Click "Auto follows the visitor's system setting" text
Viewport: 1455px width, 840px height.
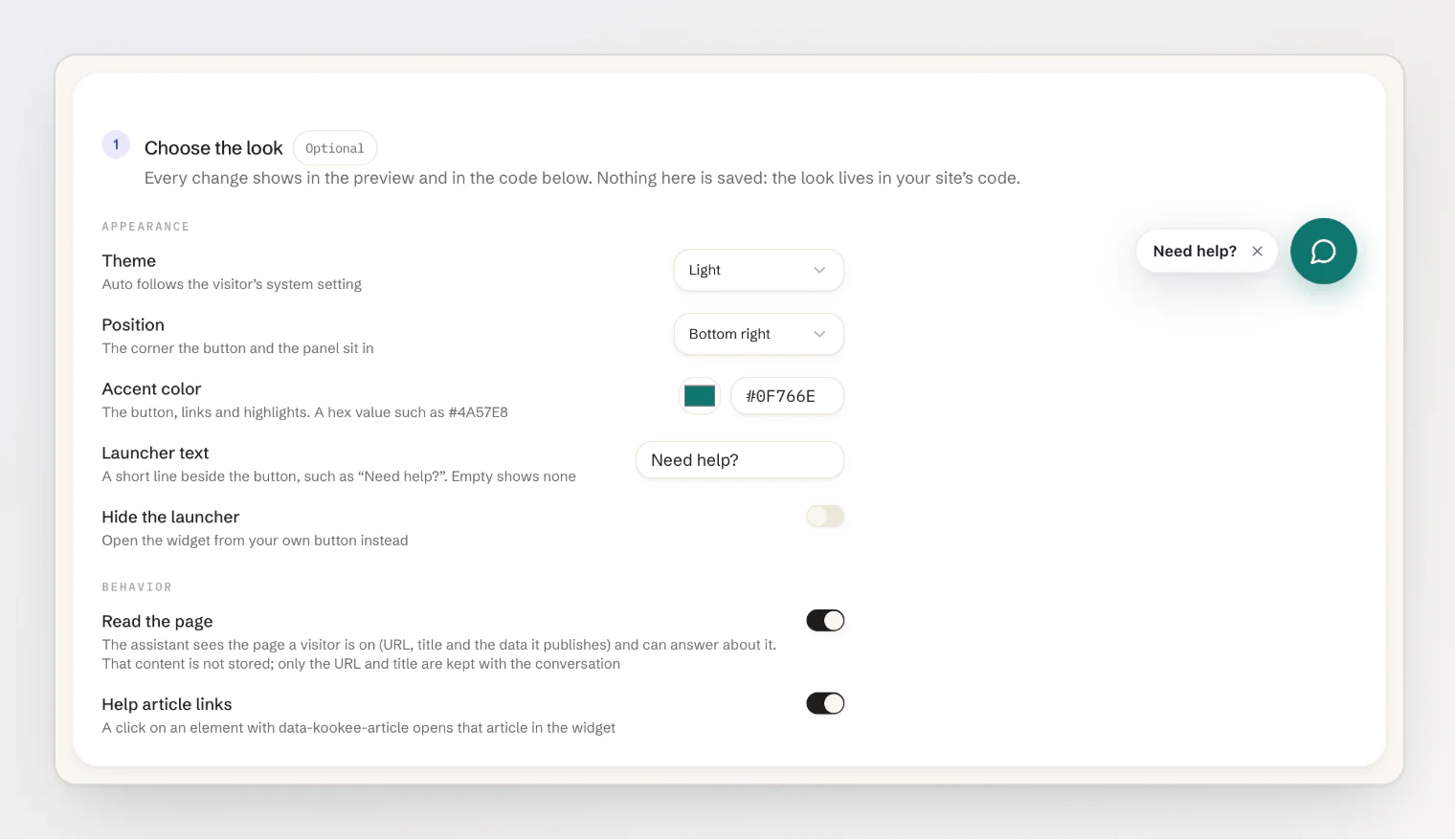pyautogui.click(x=232, y=284)
